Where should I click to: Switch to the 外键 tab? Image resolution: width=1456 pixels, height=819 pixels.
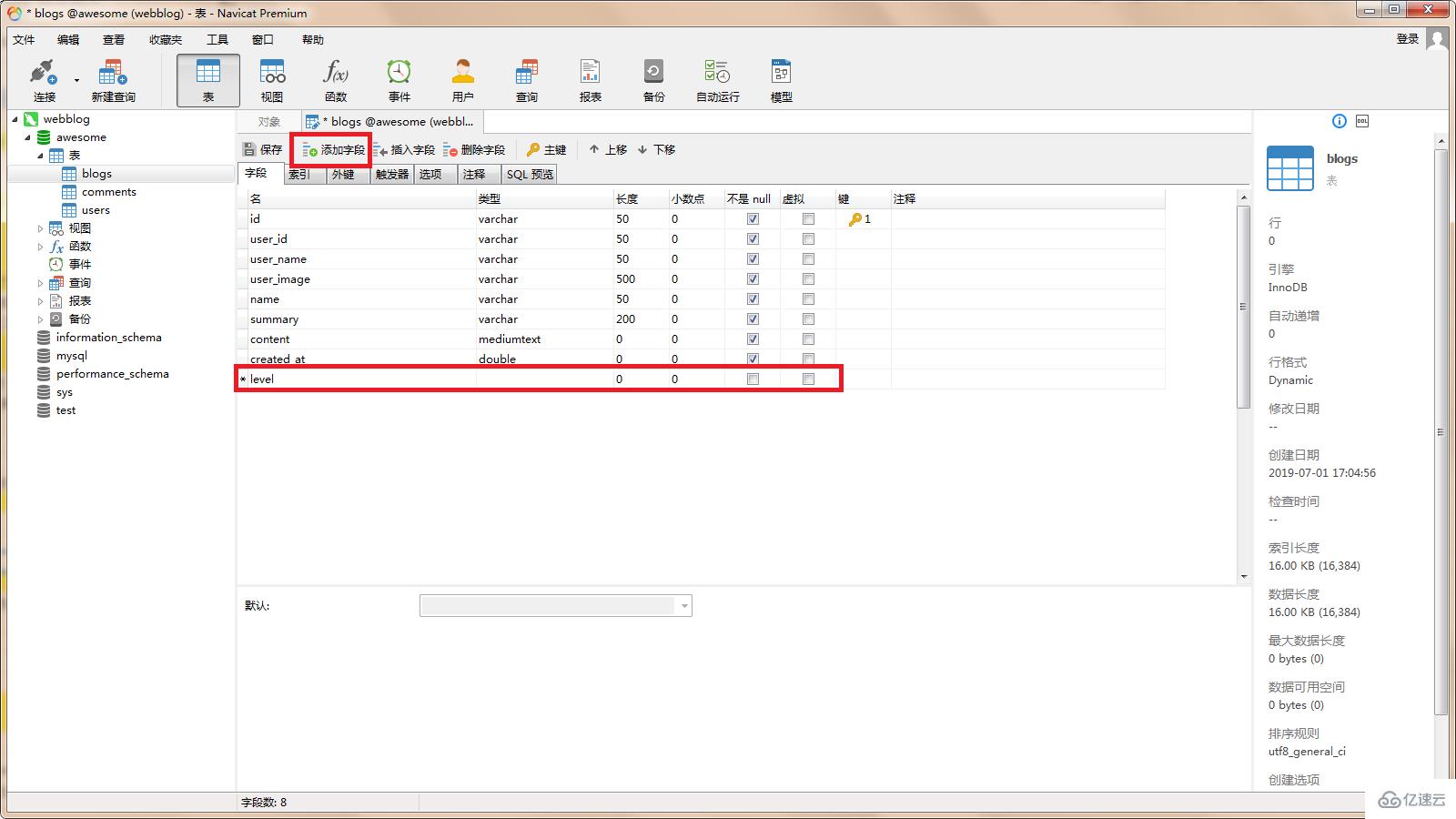(347, 175)
